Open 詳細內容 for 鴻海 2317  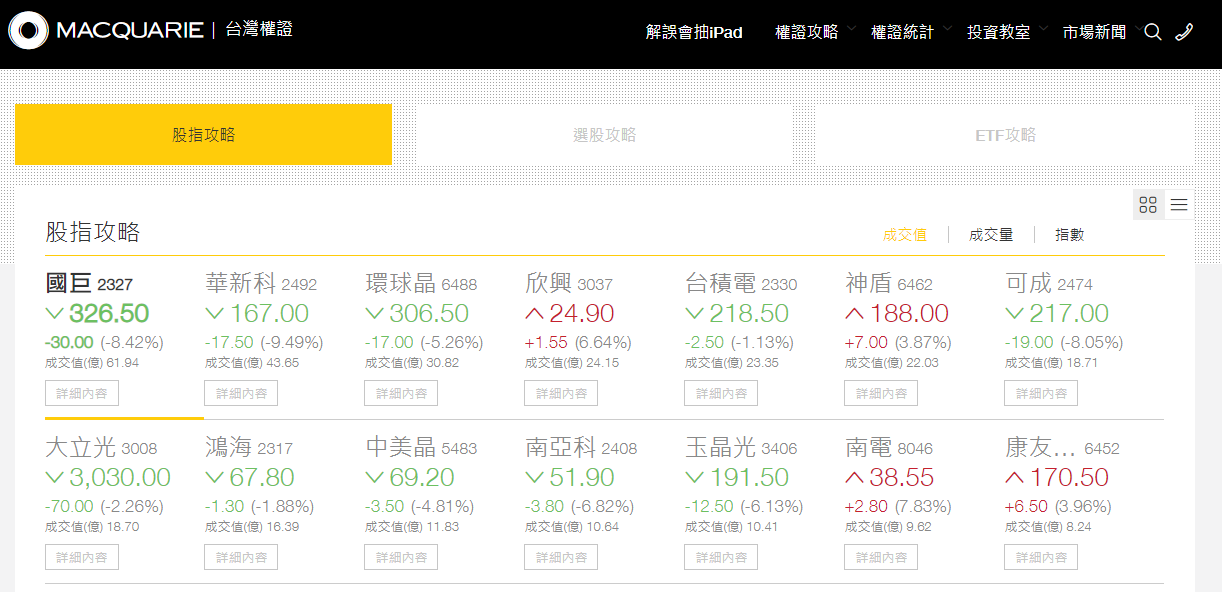pos(241,557)
